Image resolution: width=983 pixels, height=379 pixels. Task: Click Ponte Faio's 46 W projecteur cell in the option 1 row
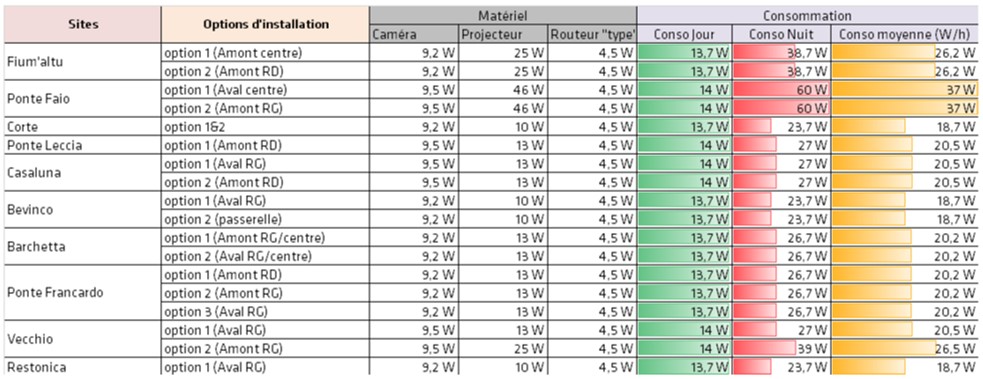(503, 90)
